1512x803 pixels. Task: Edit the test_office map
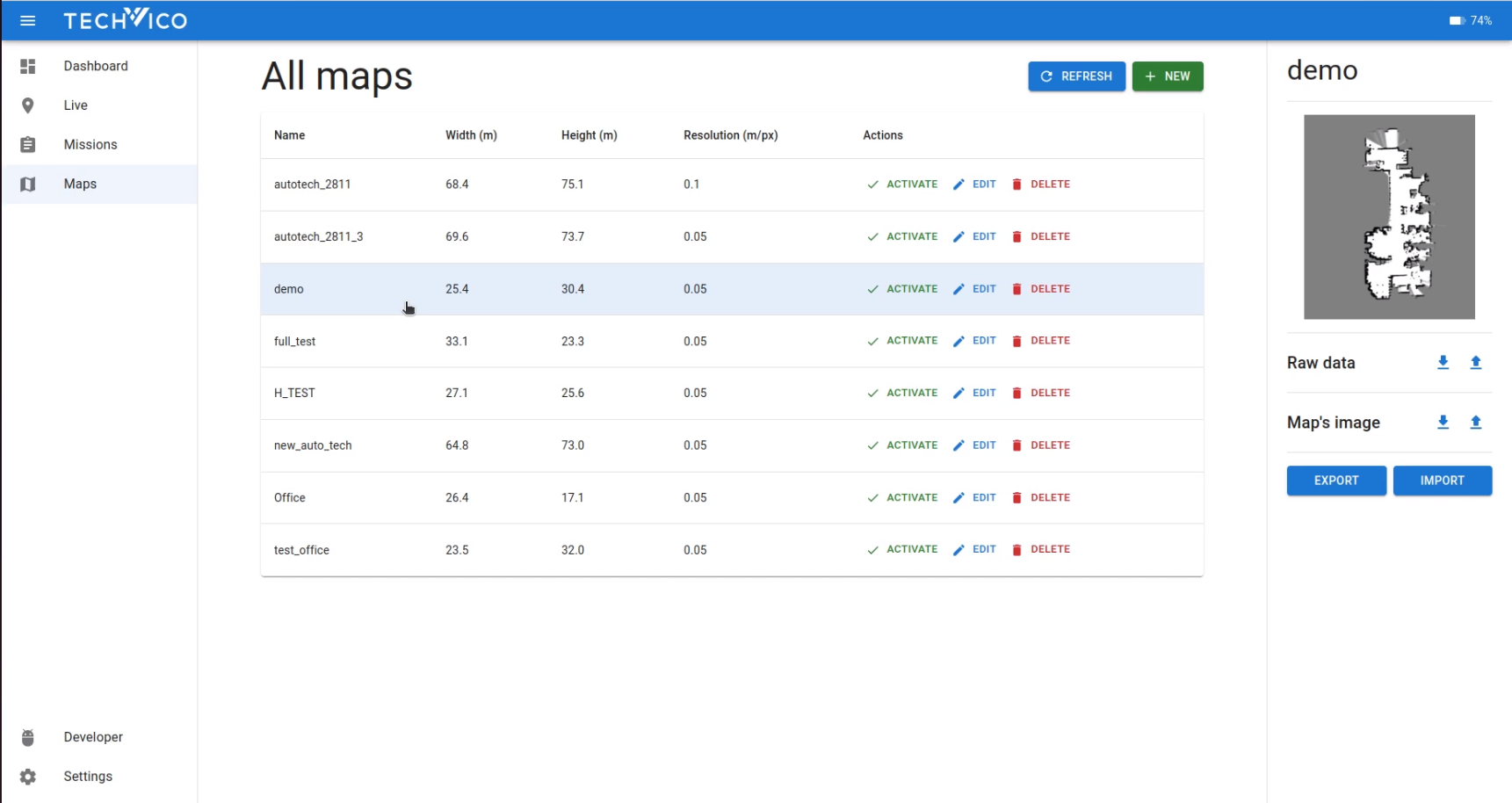coord(974,549)
